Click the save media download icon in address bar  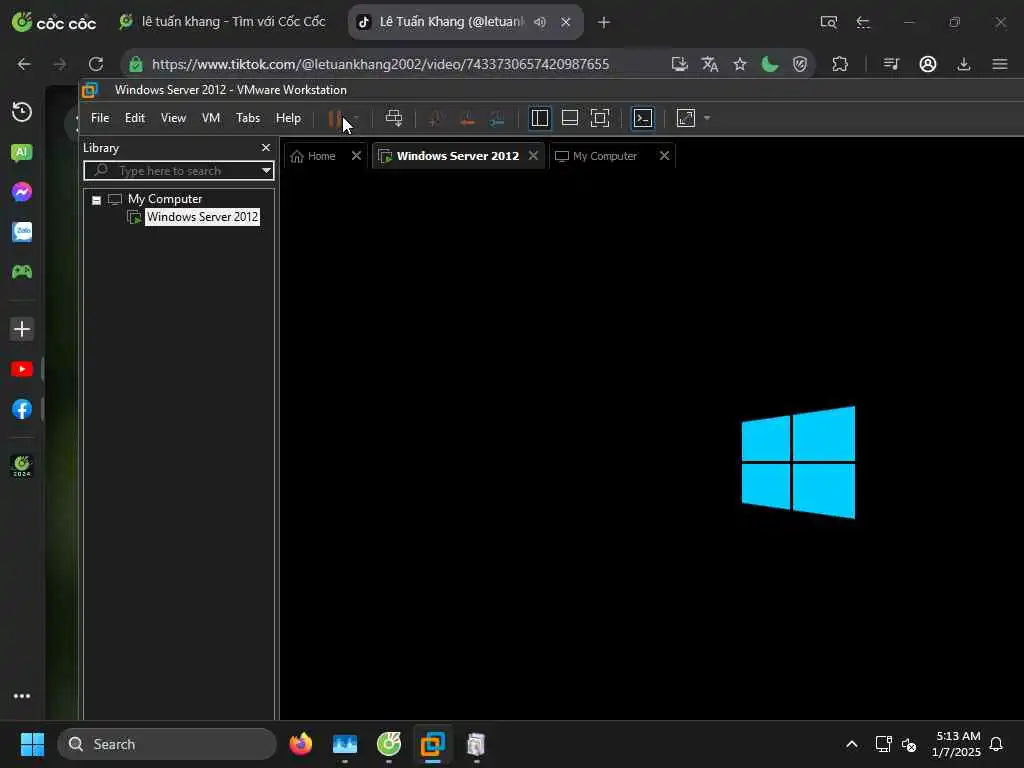(679, 64)
